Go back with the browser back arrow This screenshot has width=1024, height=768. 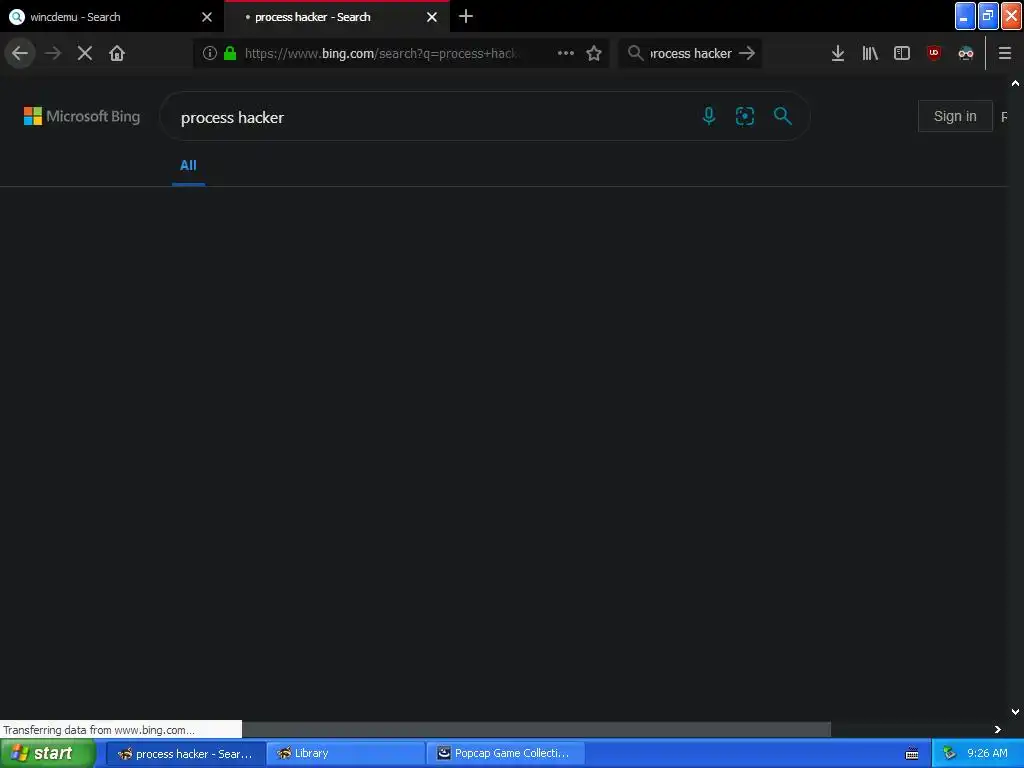tap(20, 53)
